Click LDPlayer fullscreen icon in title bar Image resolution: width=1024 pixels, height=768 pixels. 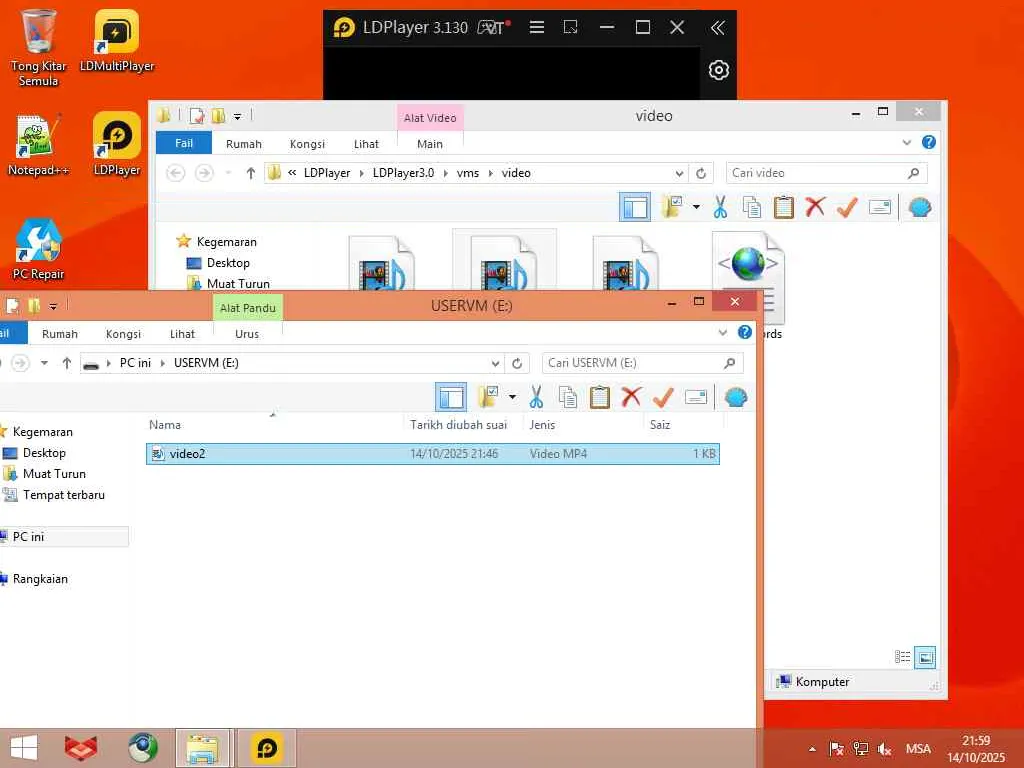(x=571, y=27)
